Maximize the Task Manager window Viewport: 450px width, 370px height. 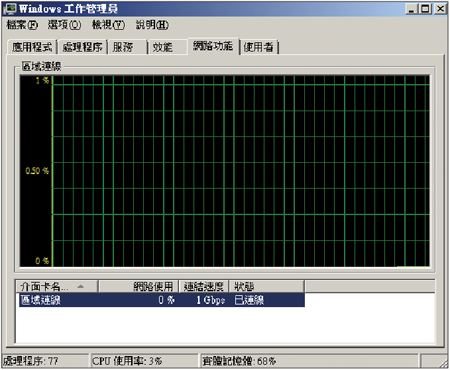(425, 9)
